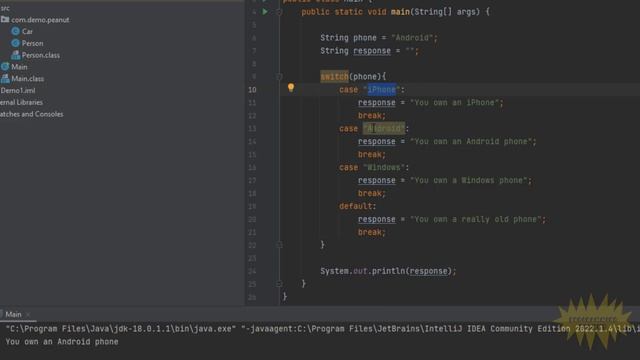Open the Person class in project tree
Screen dimensions: 640x360
[32, 43]
